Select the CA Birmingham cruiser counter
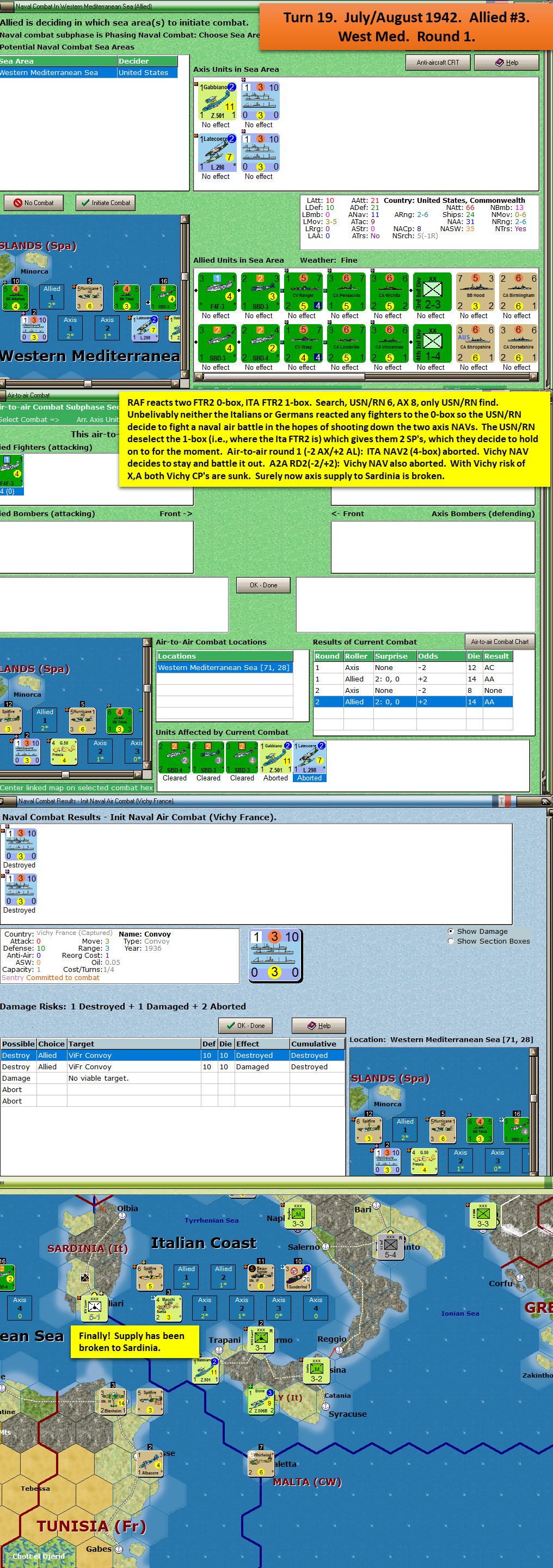The width and height of the screenshot is (553, 1568). (518, 292)
